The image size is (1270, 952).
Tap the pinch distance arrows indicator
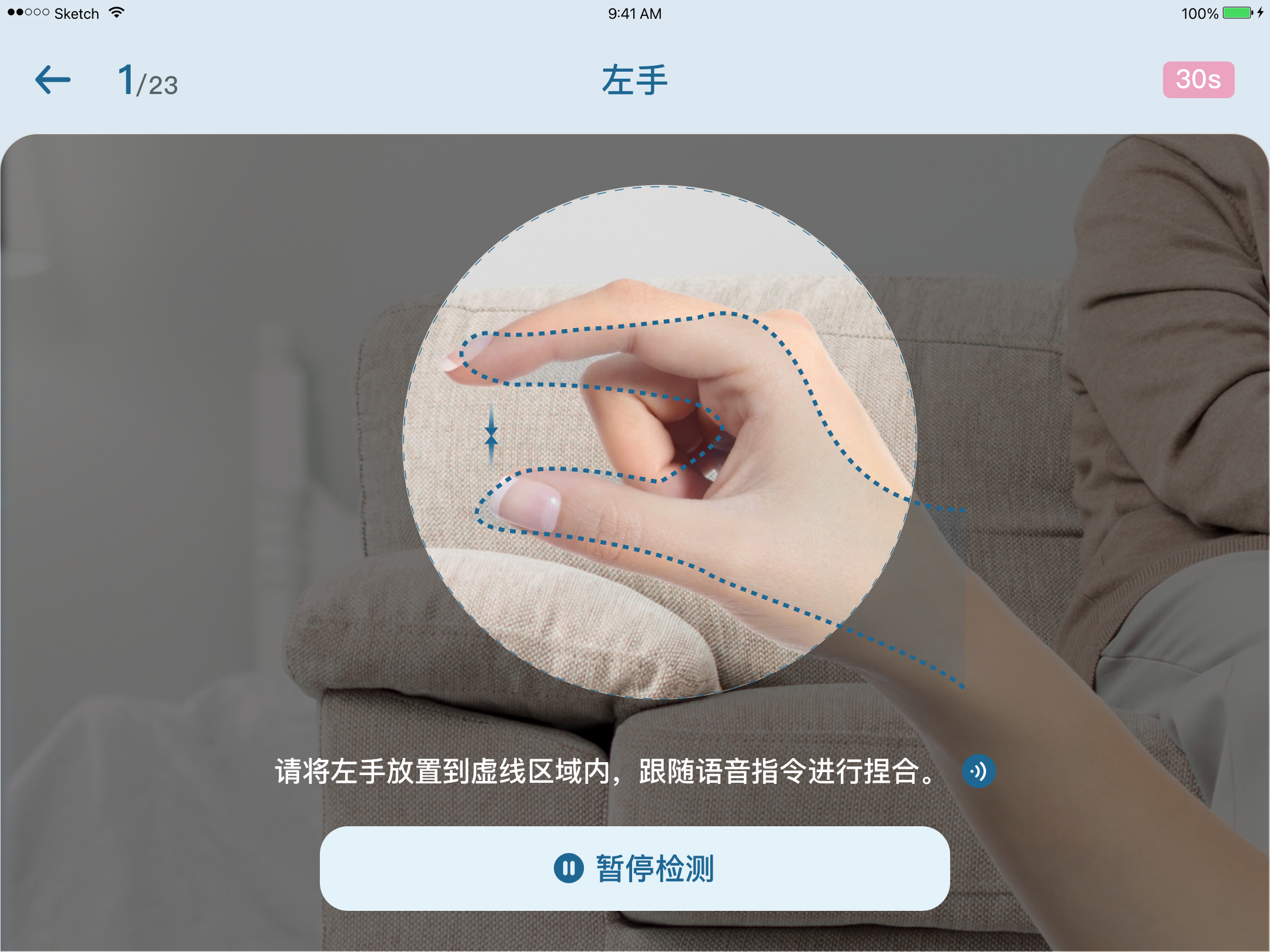click(x=492, y=435)
